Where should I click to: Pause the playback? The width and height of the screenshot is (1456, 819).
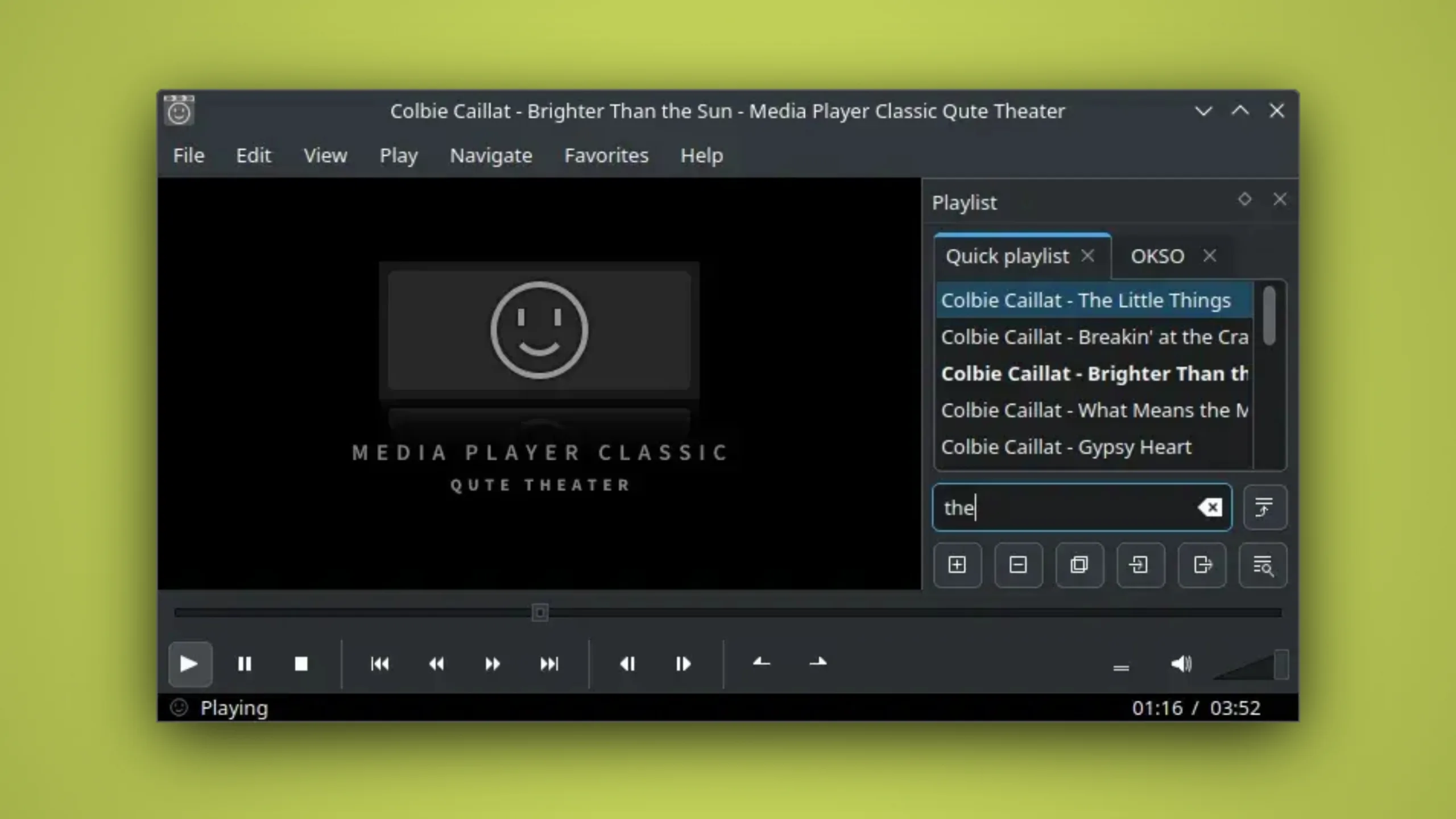click(245, 664)
